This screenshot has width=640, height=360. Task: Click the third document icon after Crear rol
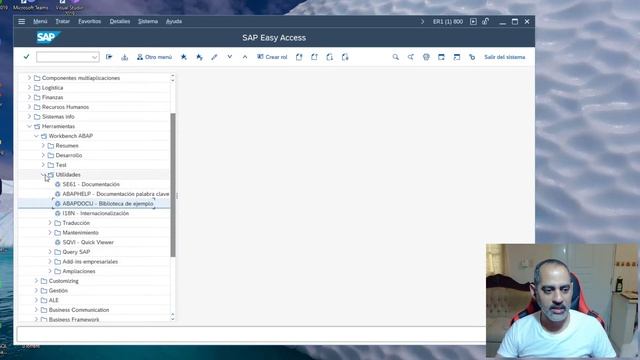pos(330,57)
